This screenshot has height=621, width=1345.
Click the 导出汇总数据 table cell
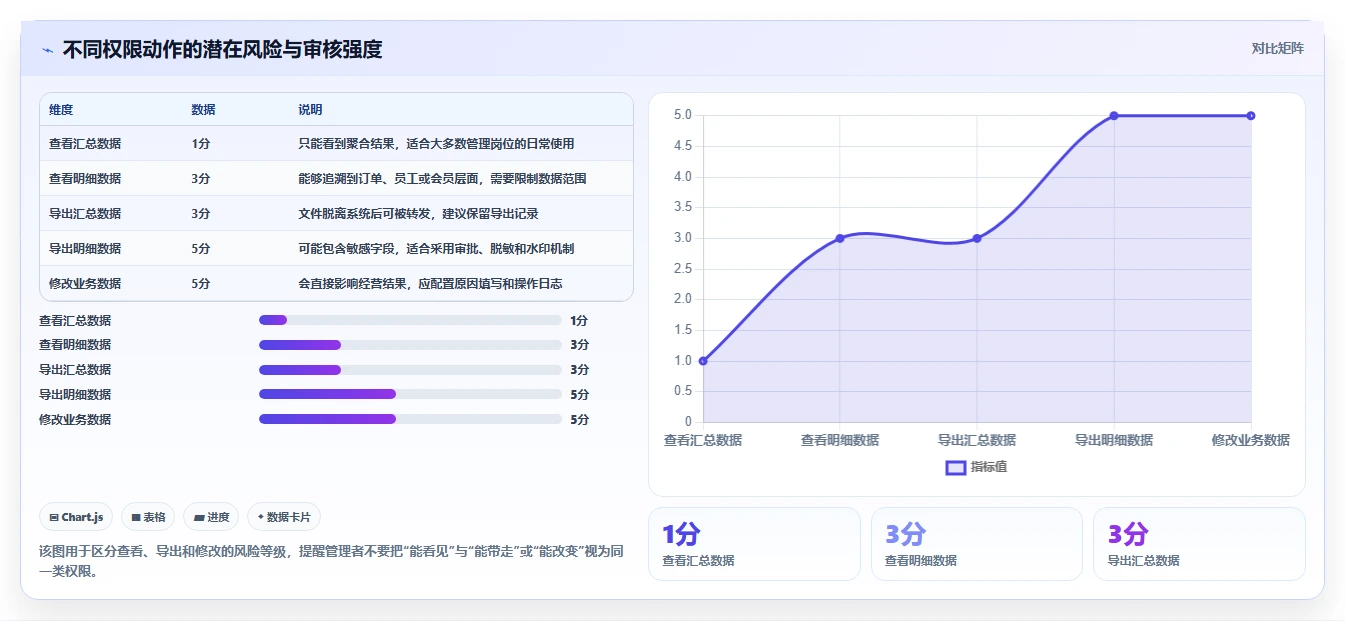(85, 213)
